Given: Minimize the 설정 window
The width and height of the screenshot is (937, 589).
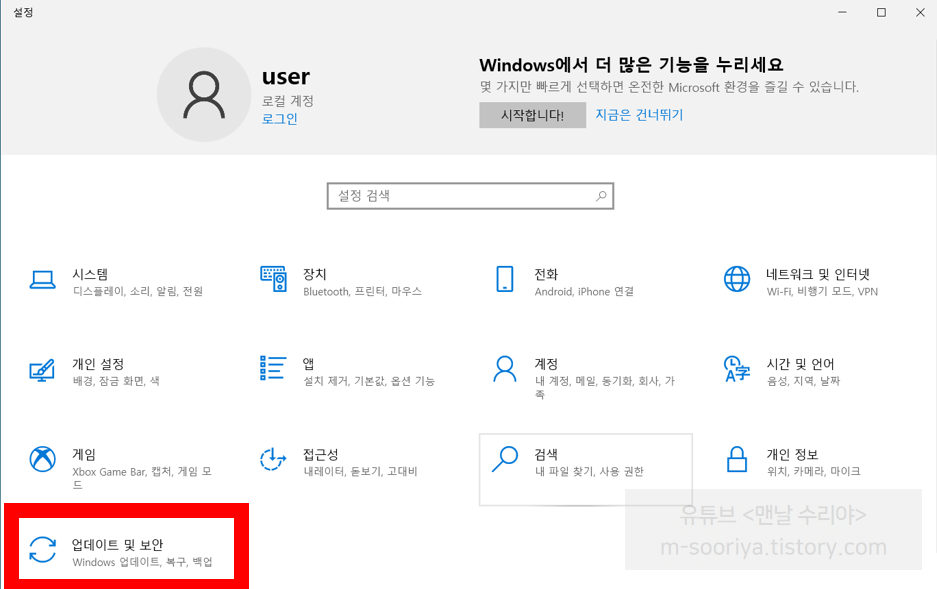Looking at the screenshot, I should click(x=843, y=12).
